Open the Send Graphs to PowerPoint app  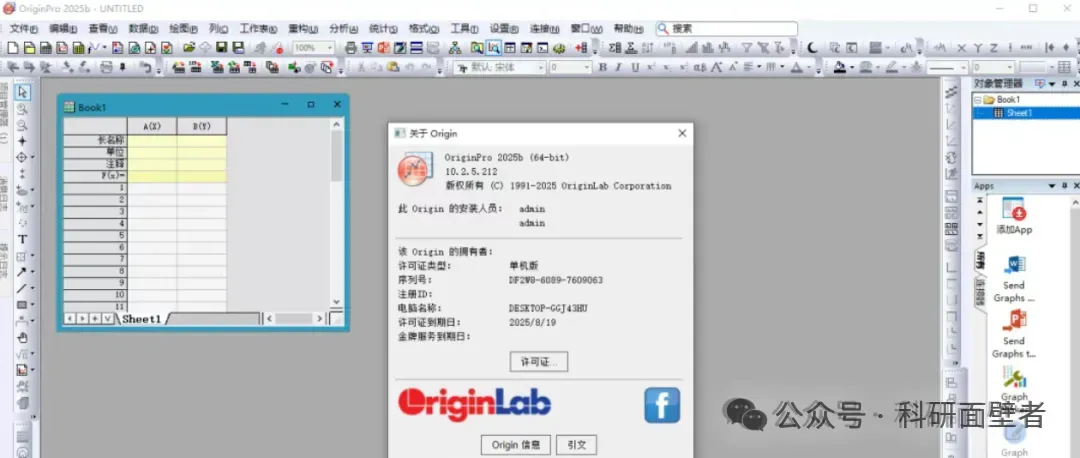[x=1014, y=321]
